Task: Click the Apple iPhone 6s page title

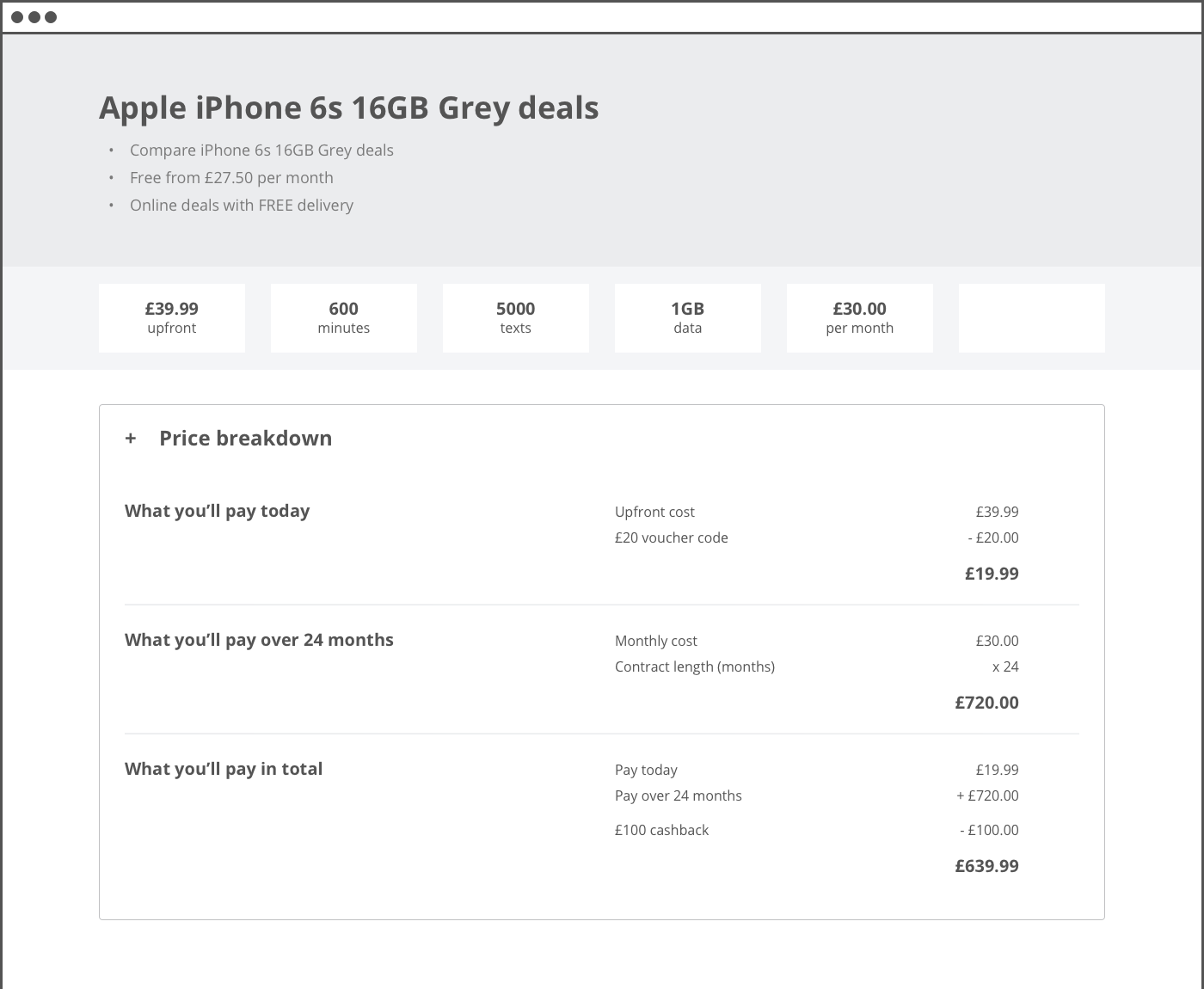Action: tap(348, 108)
